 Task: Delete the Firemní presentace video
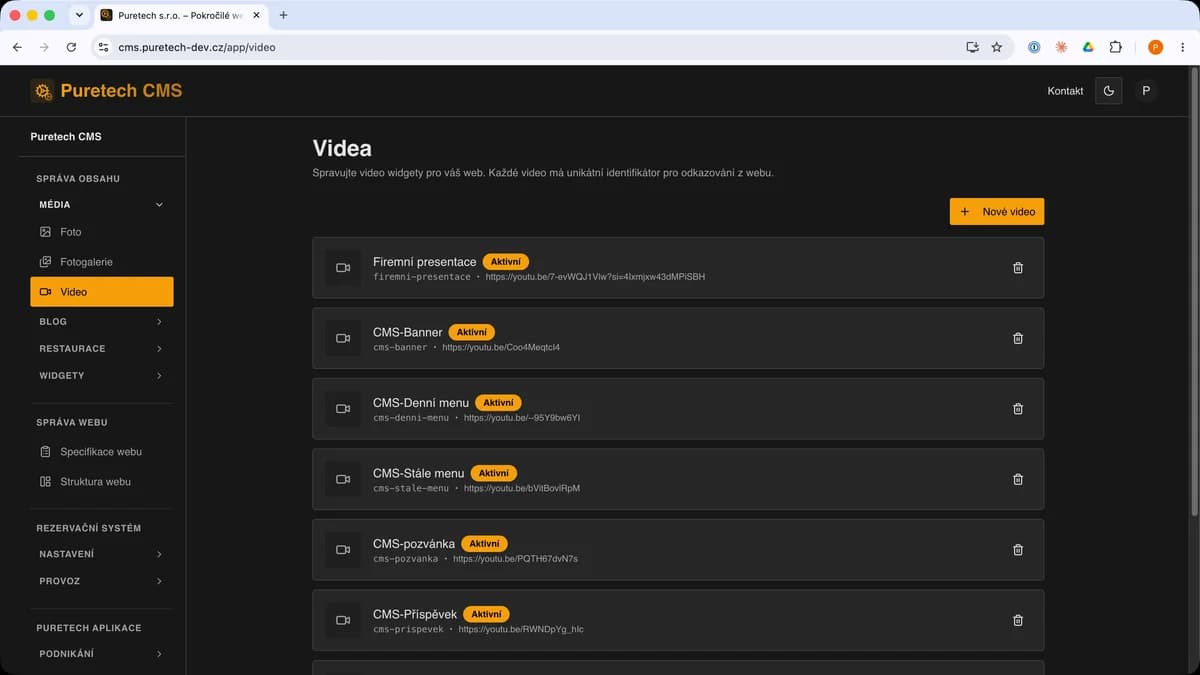(x=1018, y=268)
